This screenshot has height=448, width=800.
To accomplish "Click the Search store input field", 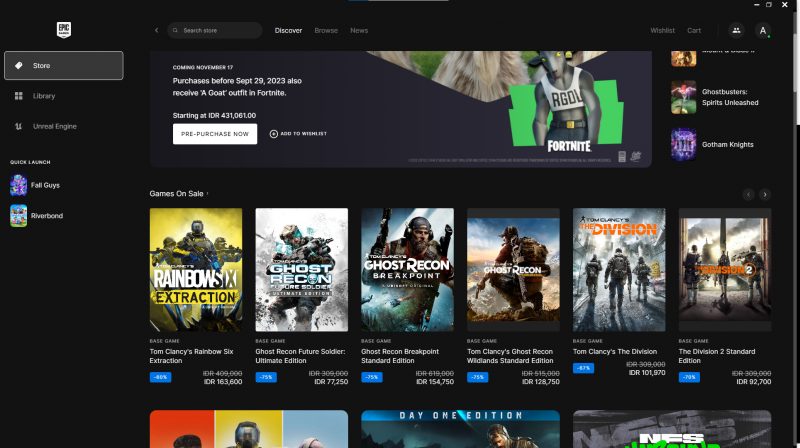I will [218, 31].
